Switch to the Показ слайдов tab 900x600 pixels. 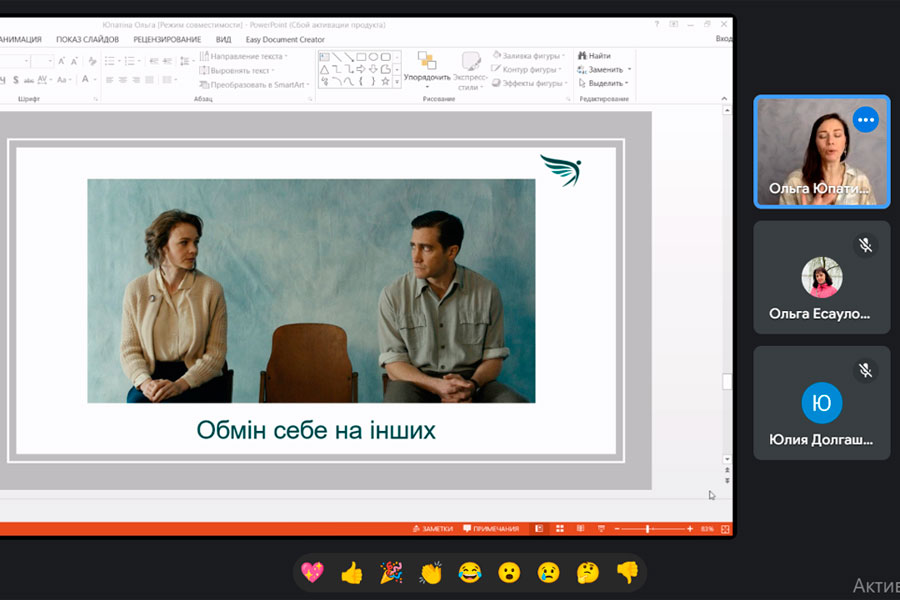(x=87, y=39)
